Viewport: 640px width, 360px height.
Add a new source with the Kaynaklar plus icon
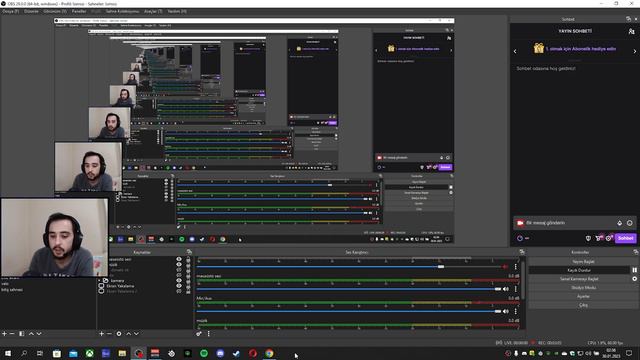click(x=102, y=333)
